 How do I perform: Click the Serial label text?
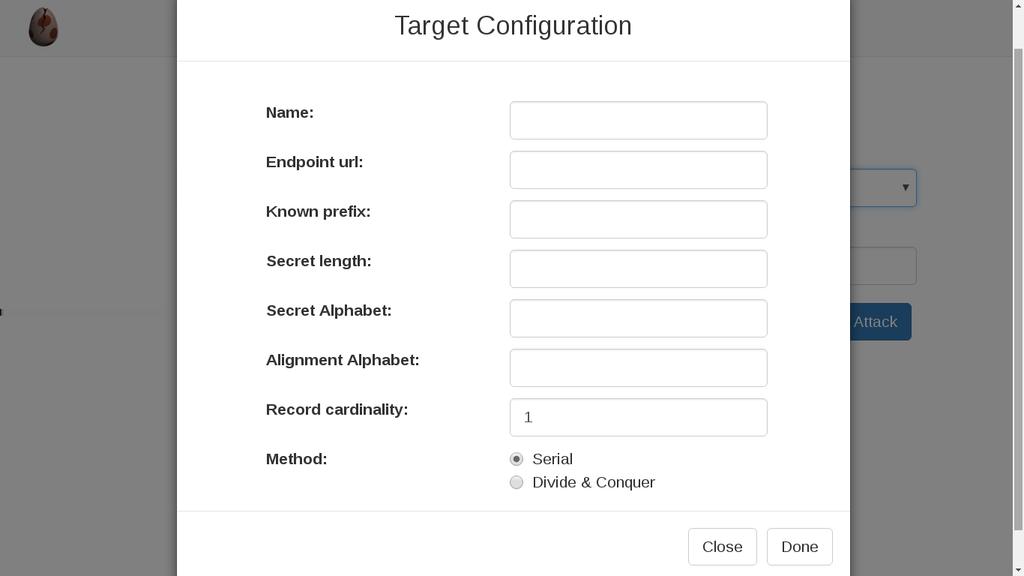click(x=552, y=459)
